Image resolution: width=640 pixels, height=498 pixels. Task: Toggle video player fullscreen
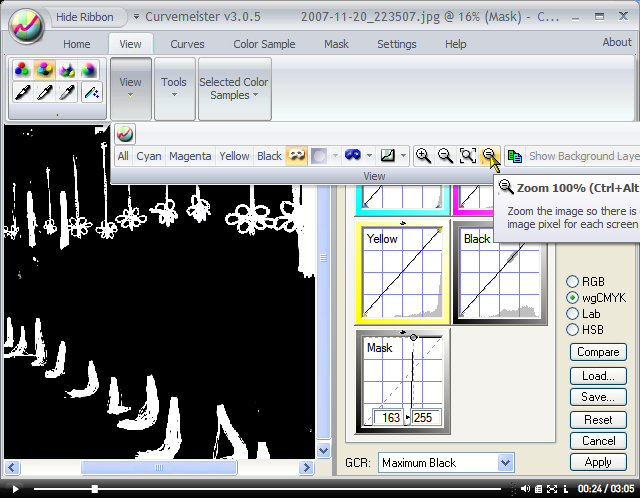pos(552,489)
